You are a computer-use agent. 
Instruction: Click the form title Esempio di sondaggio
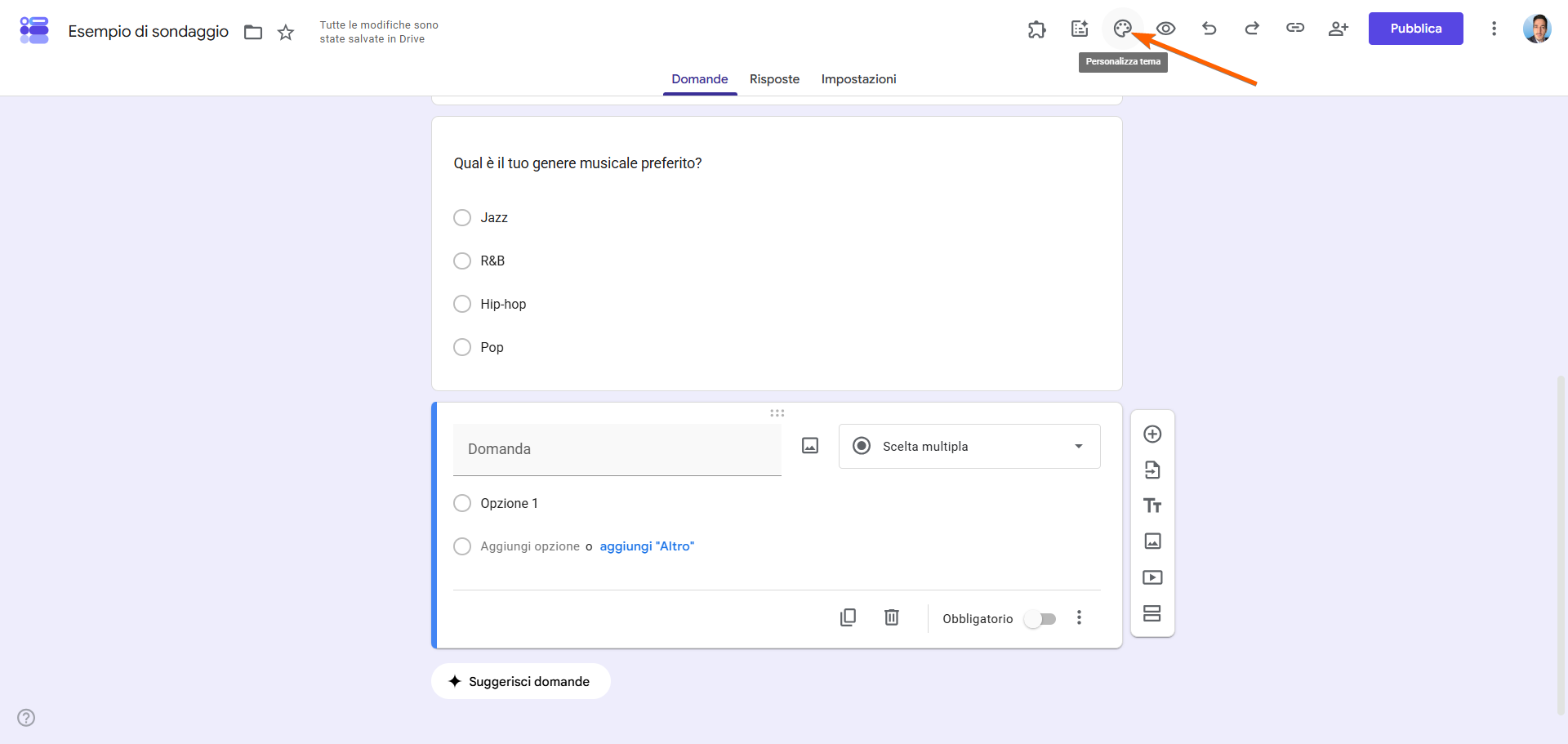149,31
